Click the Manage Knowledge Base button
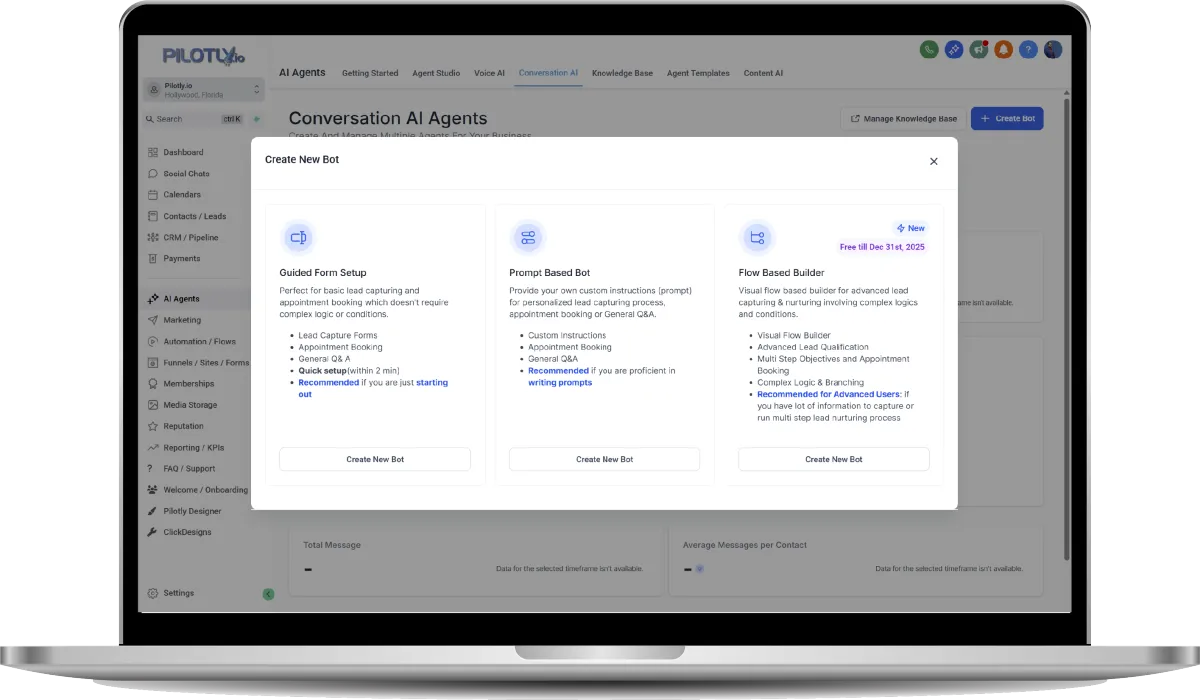The height and width of the screenshot is (700, 1200). click(903, 118)
